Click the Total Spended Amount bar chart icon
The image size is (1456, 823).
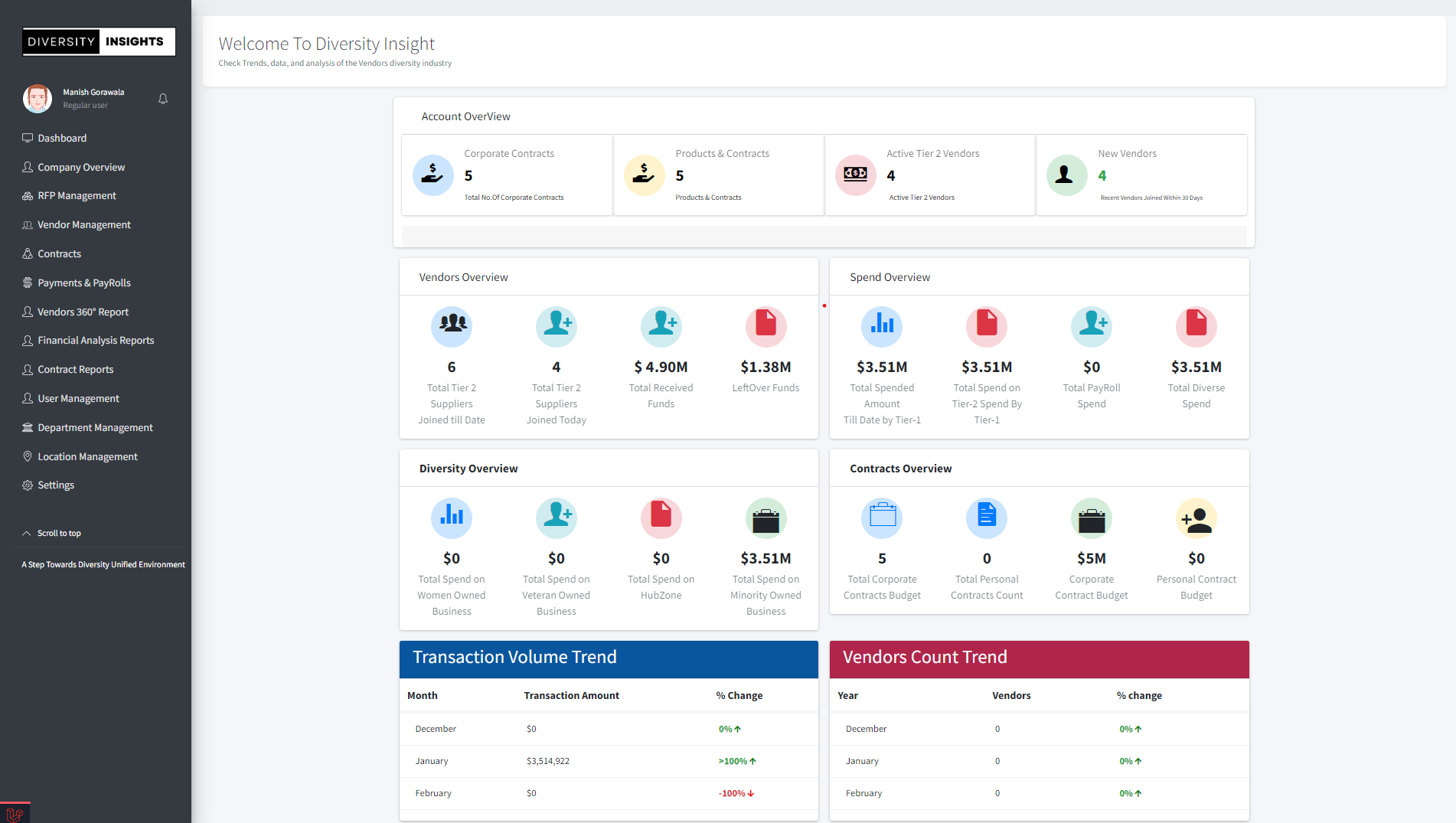coord(882,326)
